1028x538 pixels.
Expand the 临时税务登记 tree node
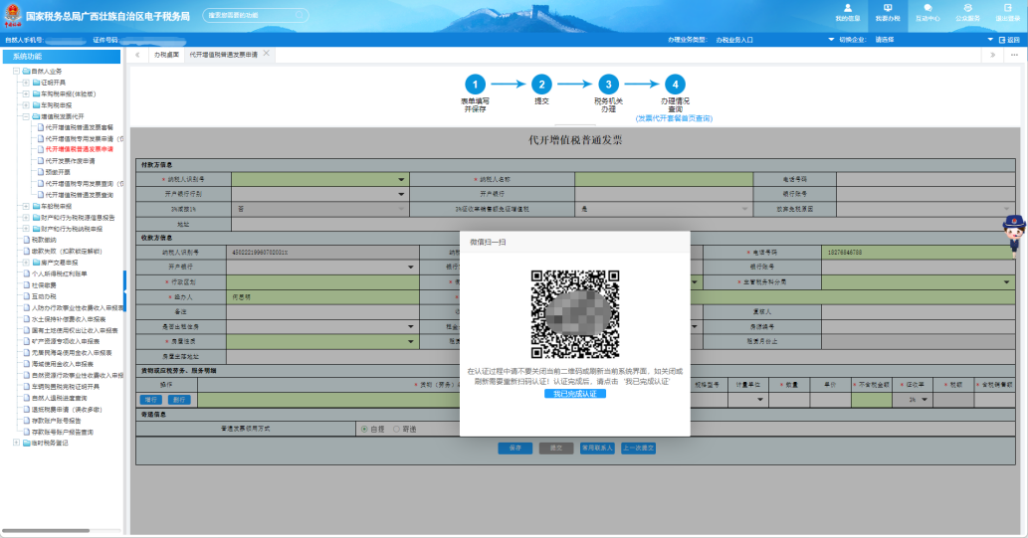pyautogui.click(x=16, y=443)
